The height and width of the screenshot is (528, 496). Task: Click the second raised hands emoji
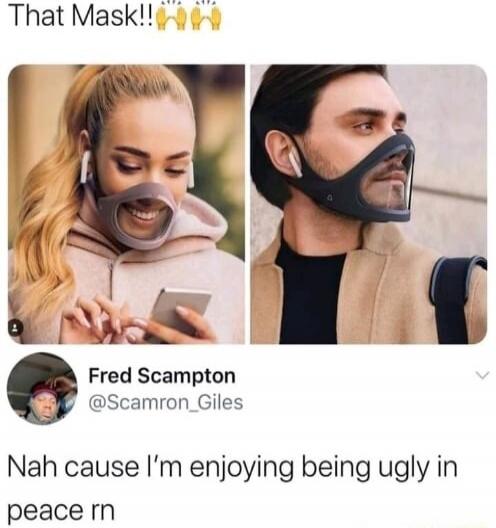(x=206, y=18)
